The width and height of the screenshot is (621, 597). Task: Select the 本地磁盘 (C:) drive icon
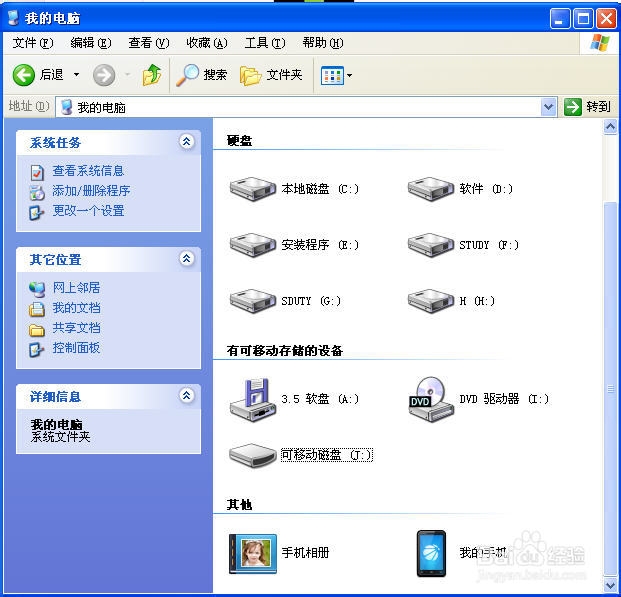tap(253, 189)
